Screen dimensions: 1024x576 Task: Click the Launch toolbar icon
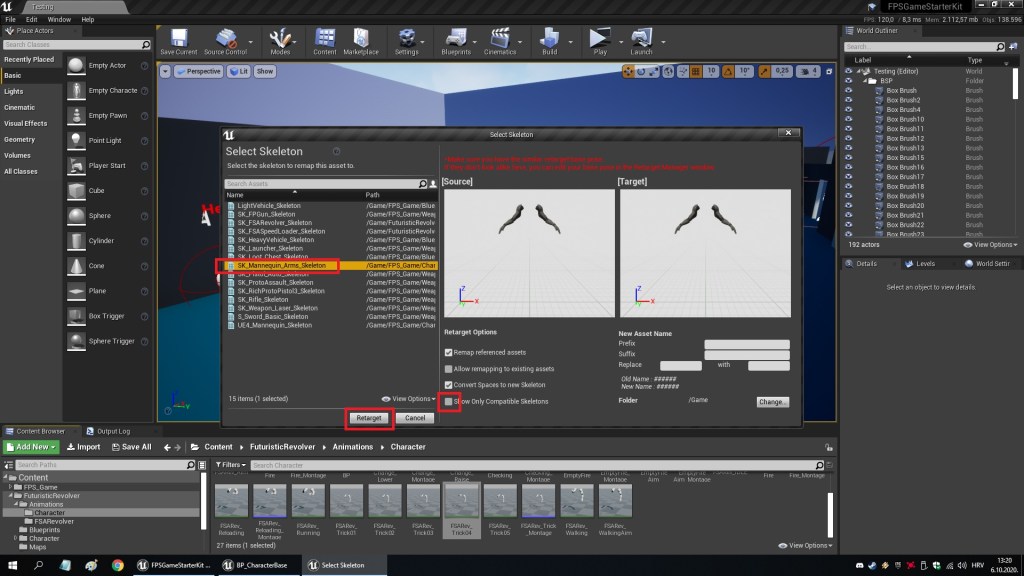pos(641,41)
